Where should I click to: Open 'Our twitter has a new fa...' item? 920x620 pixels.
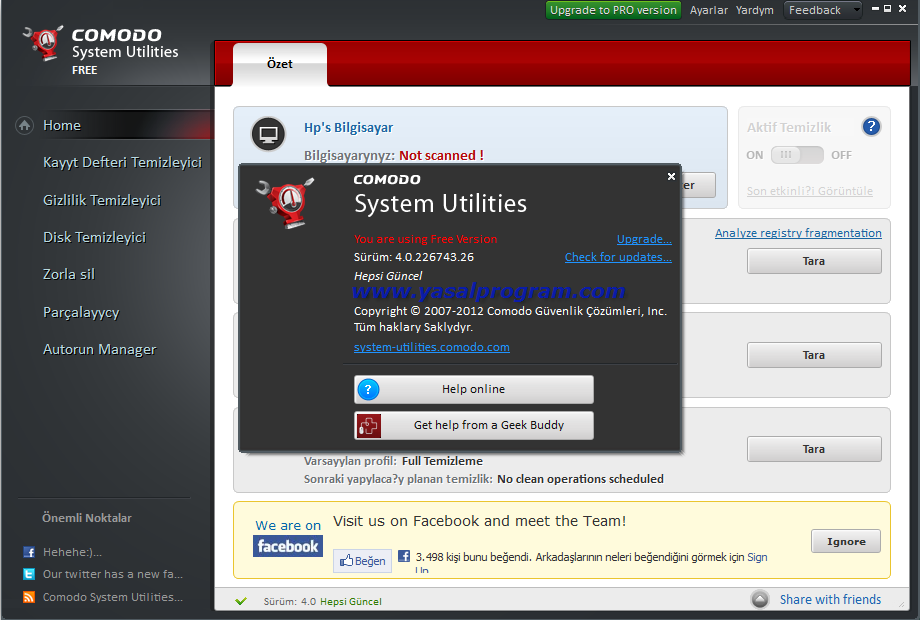coord(113,574)
